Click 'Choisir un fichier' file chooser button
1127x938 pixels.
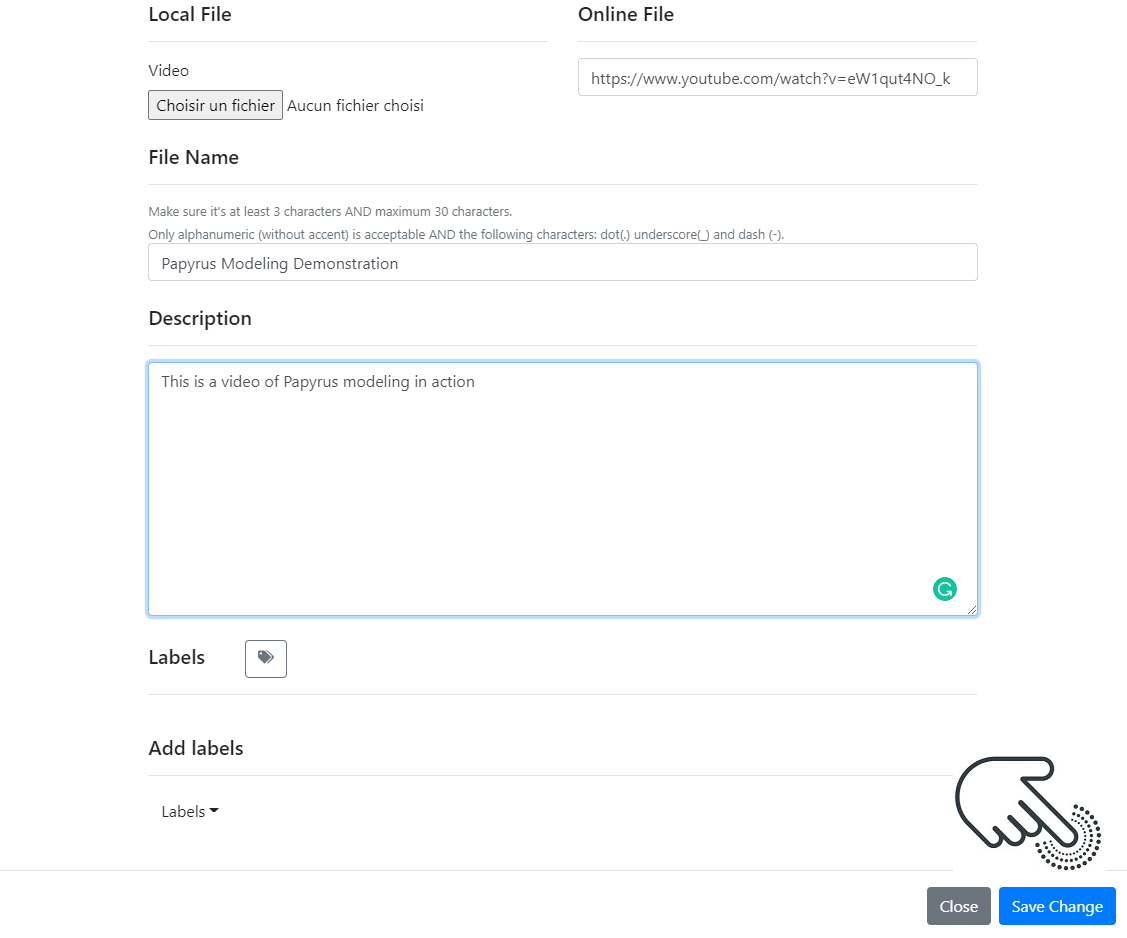point(215,105)
